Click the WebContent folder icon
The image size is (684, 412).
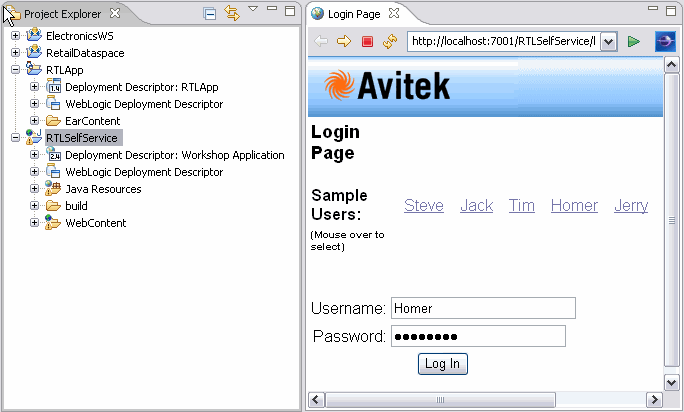click(53, 223)
